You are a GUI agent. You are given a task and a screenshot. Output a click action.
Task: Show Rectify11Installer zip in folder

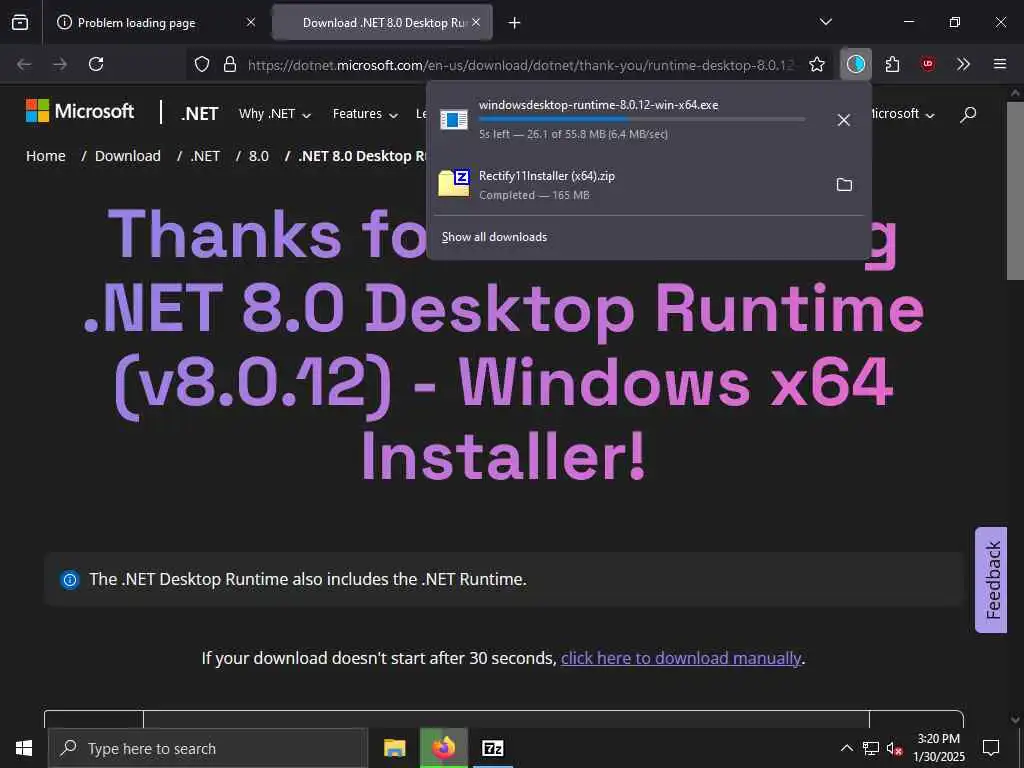tap(844, 185)
